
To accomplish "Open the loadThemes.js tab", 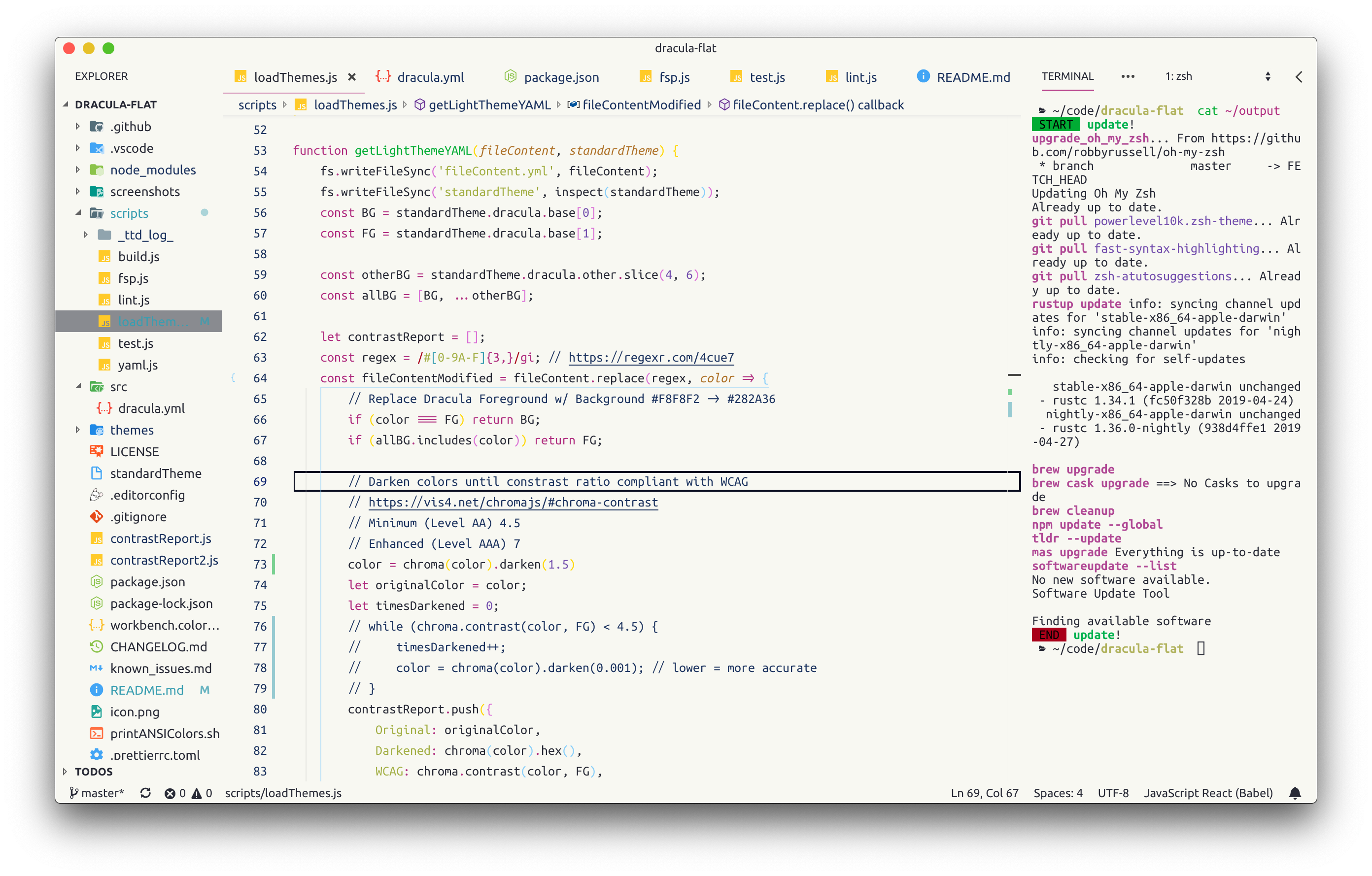I will click(x=283, y=77).
